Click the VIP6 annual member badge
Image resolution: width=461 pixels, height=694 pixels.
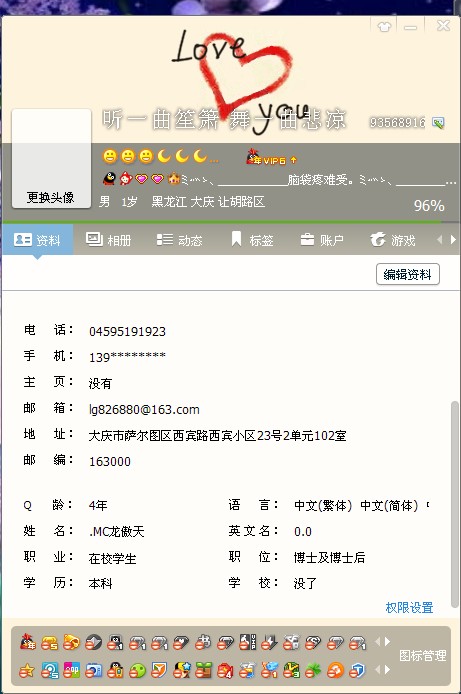[271, 158]
